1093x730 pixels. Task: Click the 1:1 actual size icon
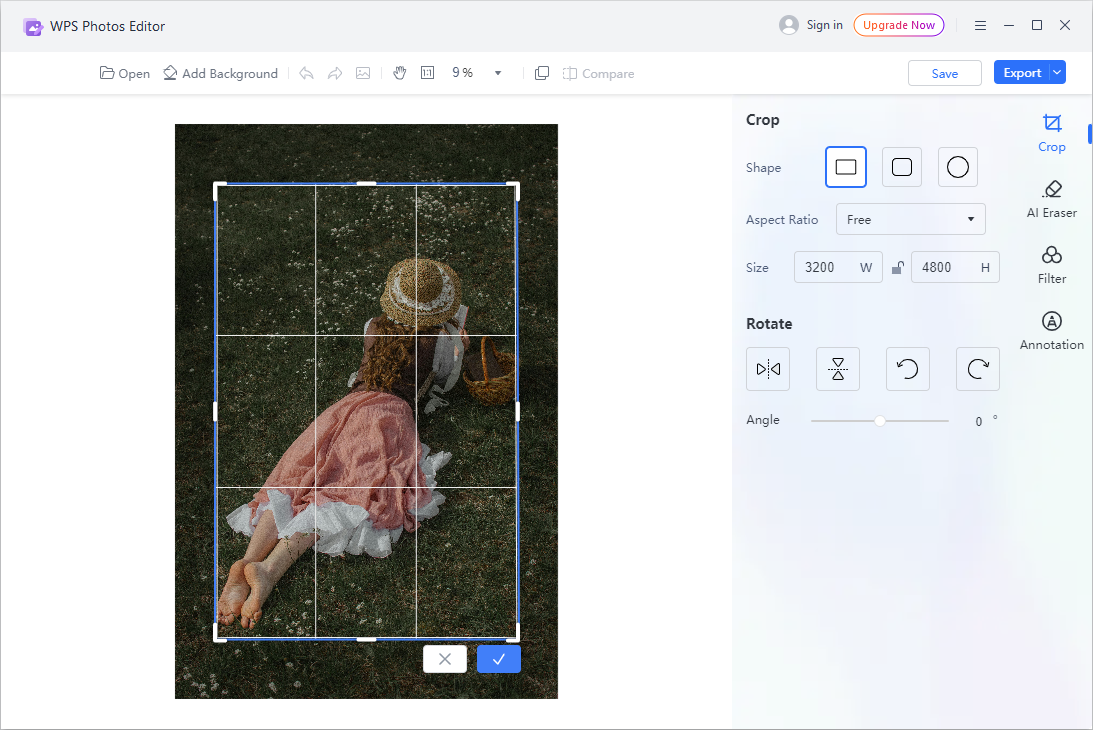pyautogui.click(x=428, y=73)
